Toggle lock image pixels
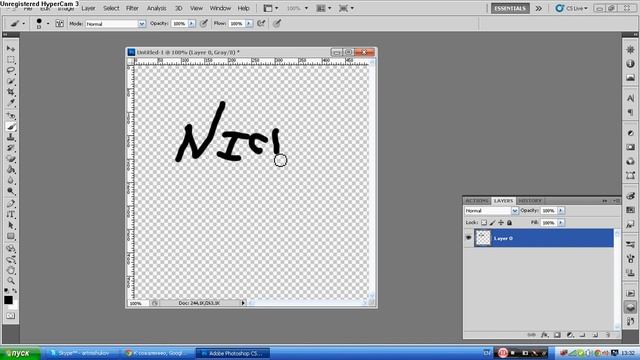The width and height of the screenshot is (640, 360). pos(492,223)
